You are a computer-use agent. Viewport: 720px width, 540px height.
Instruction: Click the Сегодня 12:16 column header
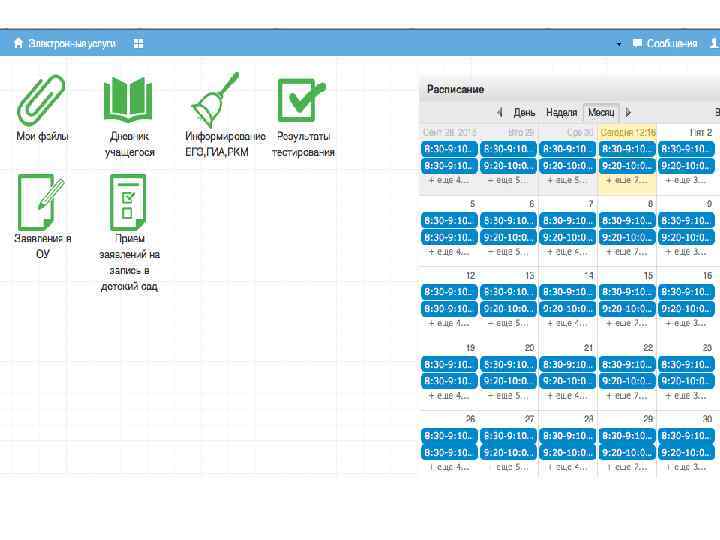[628, 133]
